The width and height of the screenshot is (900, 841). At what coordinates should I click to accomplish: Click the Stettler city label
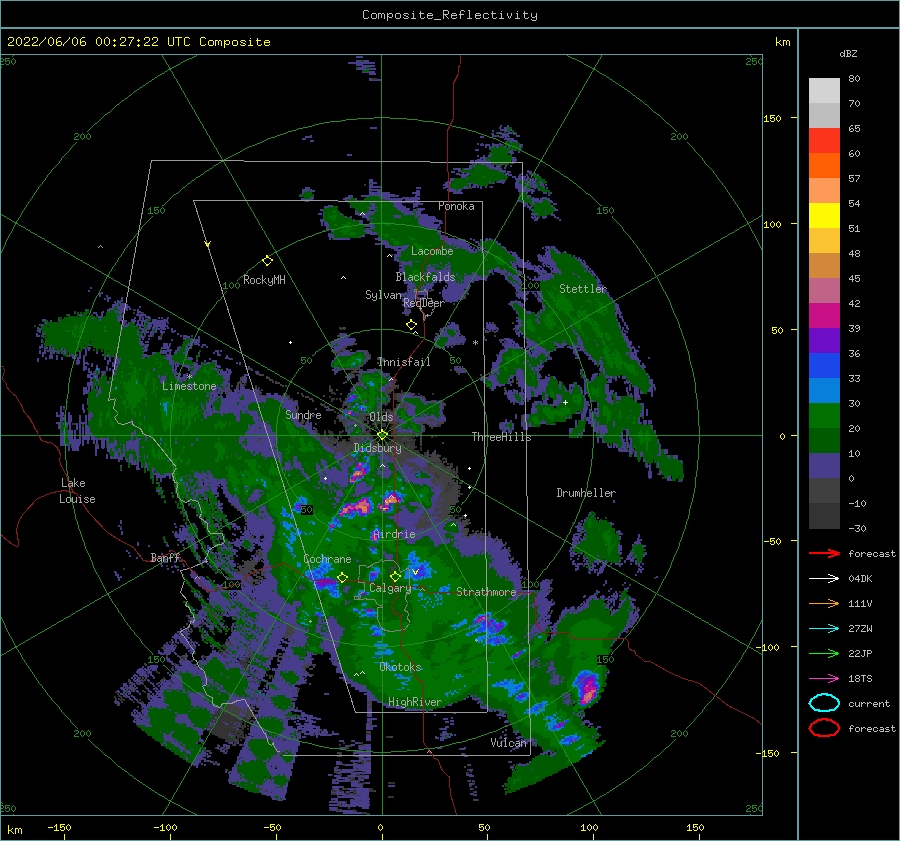(583, 289)
